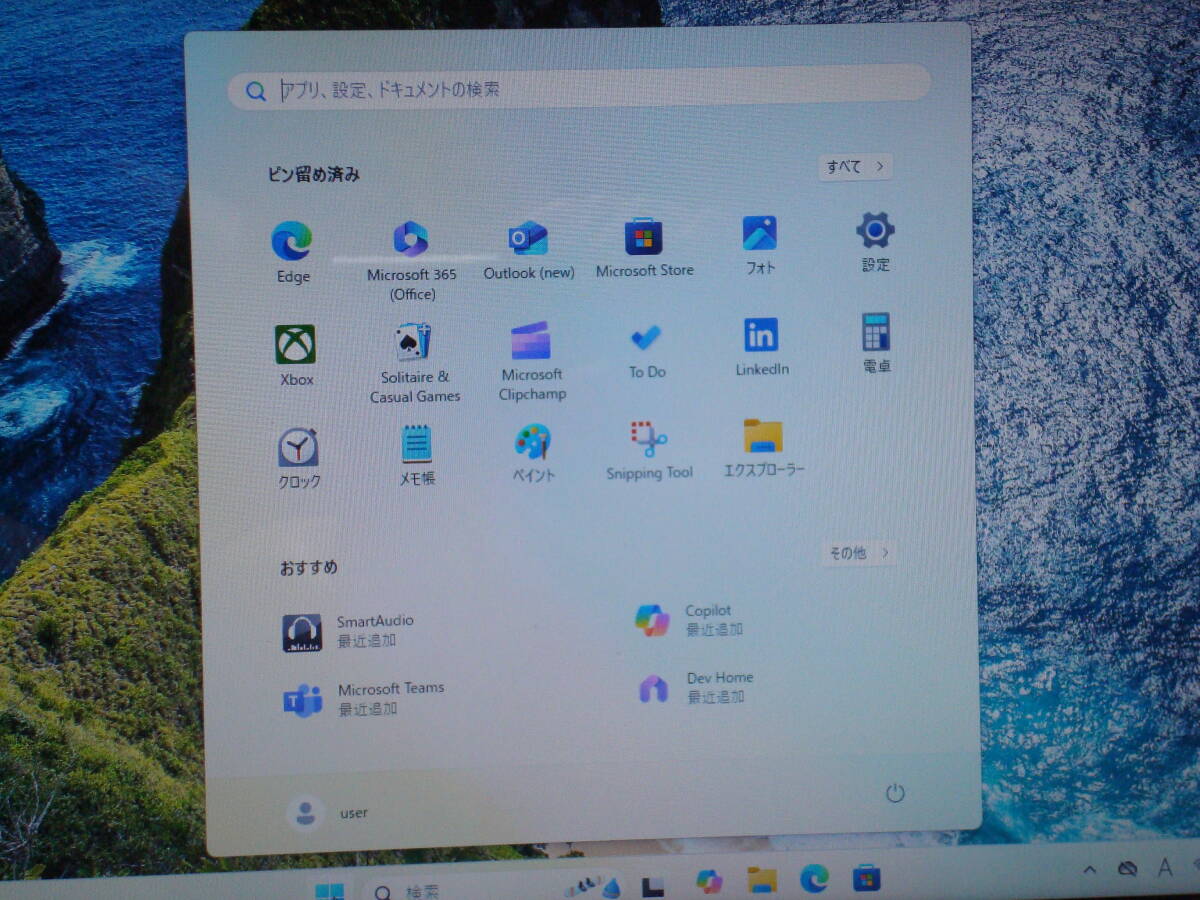Click the Windows Start button on taskbar

(330, 890)
